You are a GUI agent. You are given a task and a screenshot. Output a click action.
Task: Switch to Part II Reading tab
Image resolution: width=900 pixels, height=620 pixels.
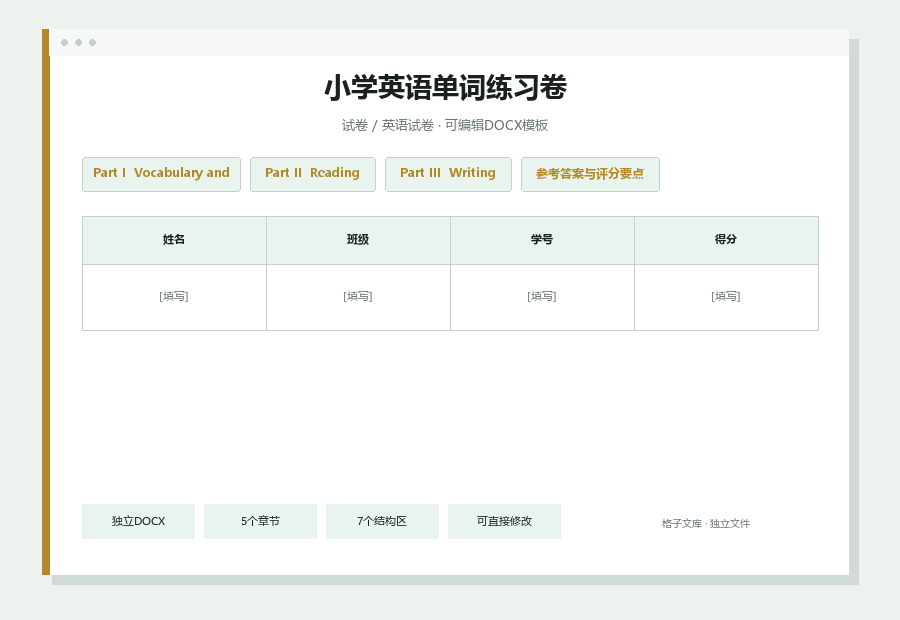313,175
